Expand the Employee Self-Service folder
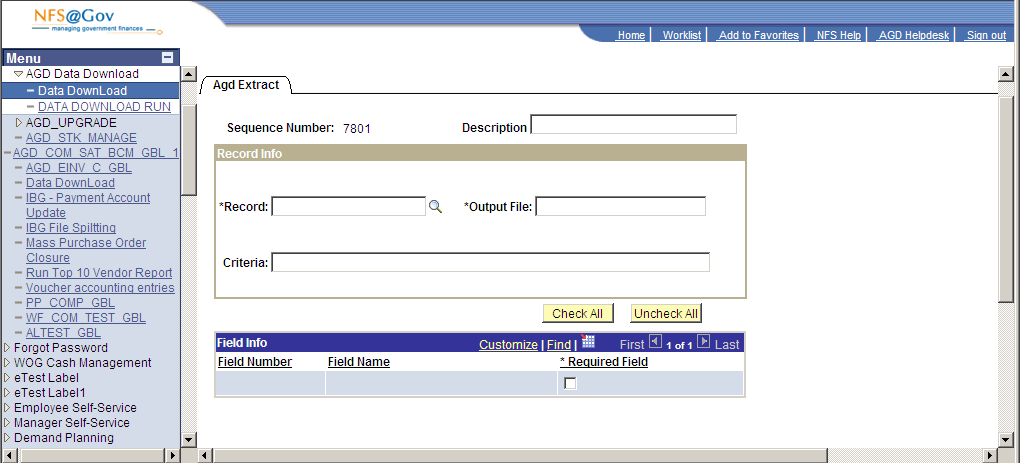Viewport: 1024px width, 463px height. [x=8, y=408]
